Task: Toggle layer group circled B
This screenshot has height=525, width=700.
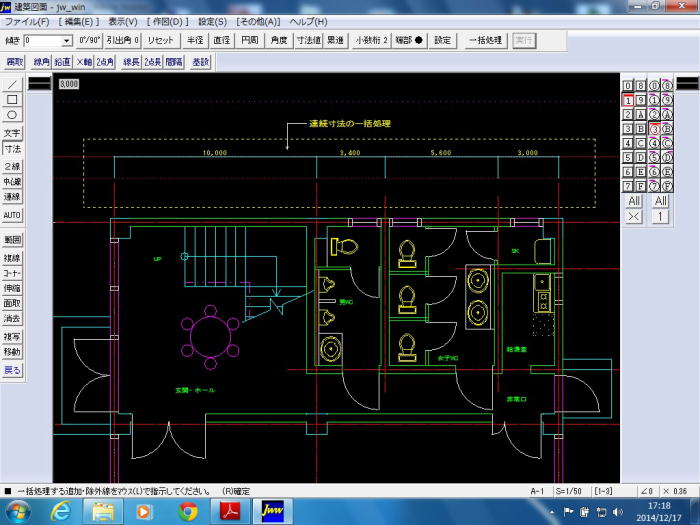Action: [667, 129]
